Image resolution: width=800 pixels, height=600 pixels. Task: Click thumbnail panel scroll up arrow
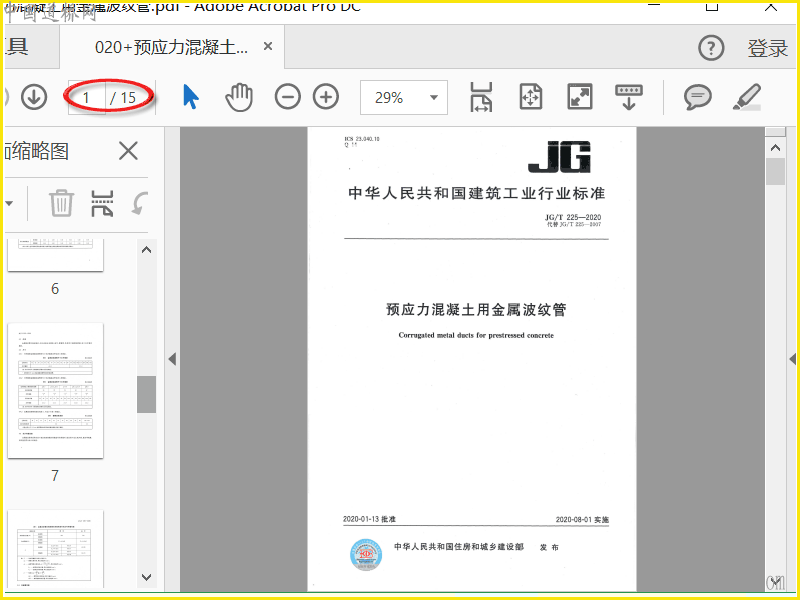coord(146,250)
